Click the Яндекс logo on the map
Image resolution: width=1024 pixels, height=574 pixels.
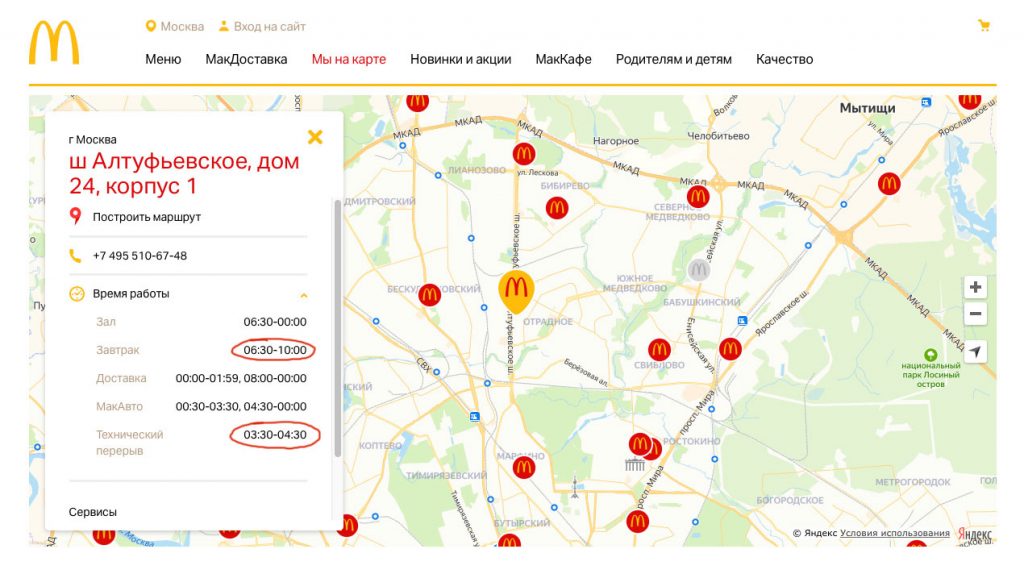[x=974, y=534]
